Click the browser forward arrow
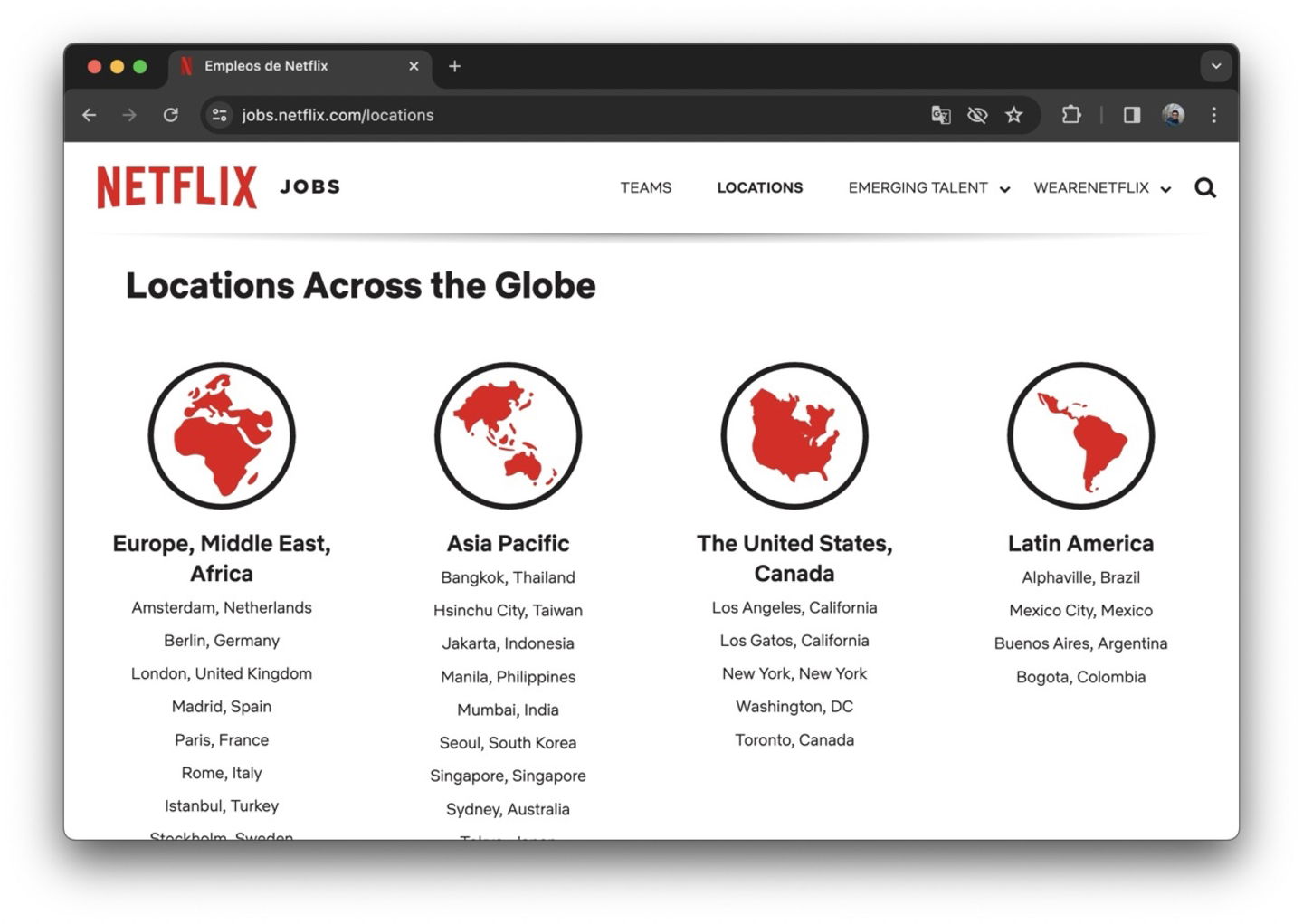 [x=129, y=115]
